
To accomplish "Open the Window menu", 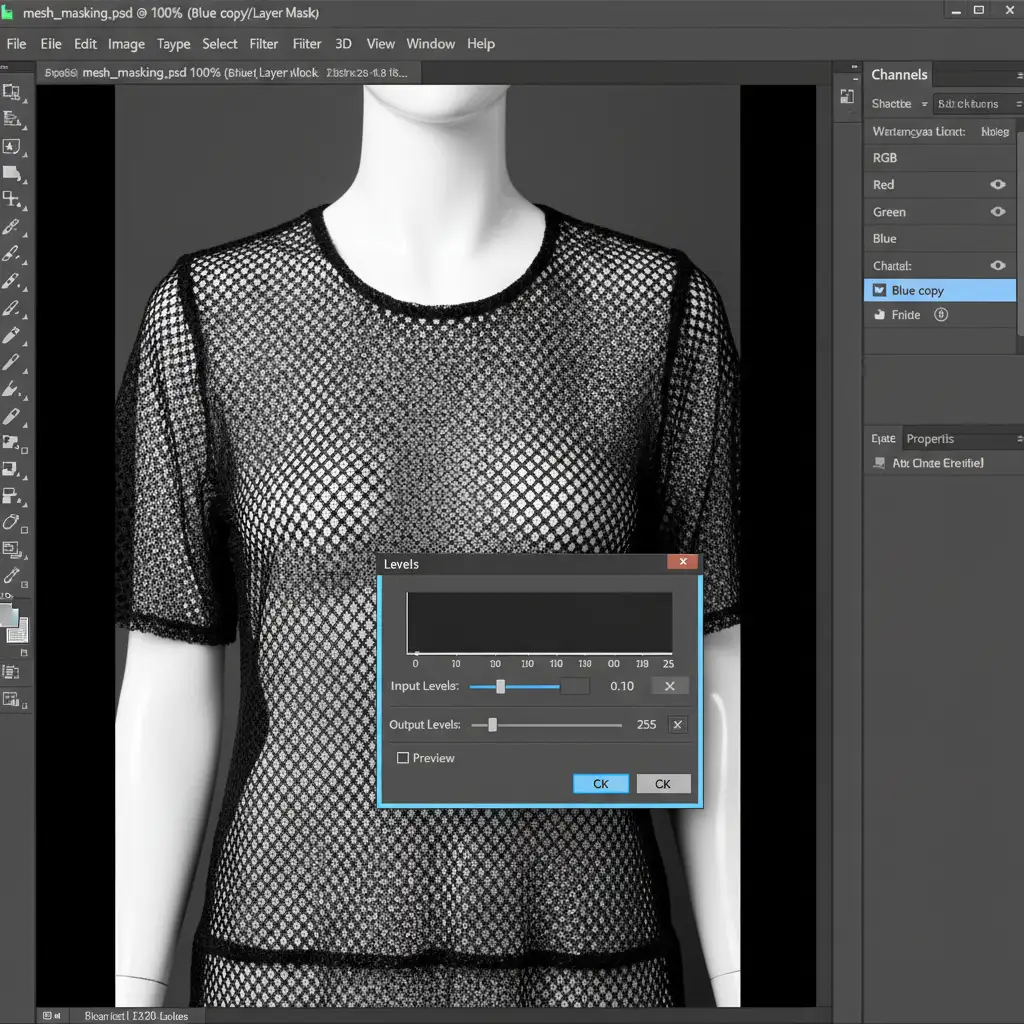I will pos(430,44).
